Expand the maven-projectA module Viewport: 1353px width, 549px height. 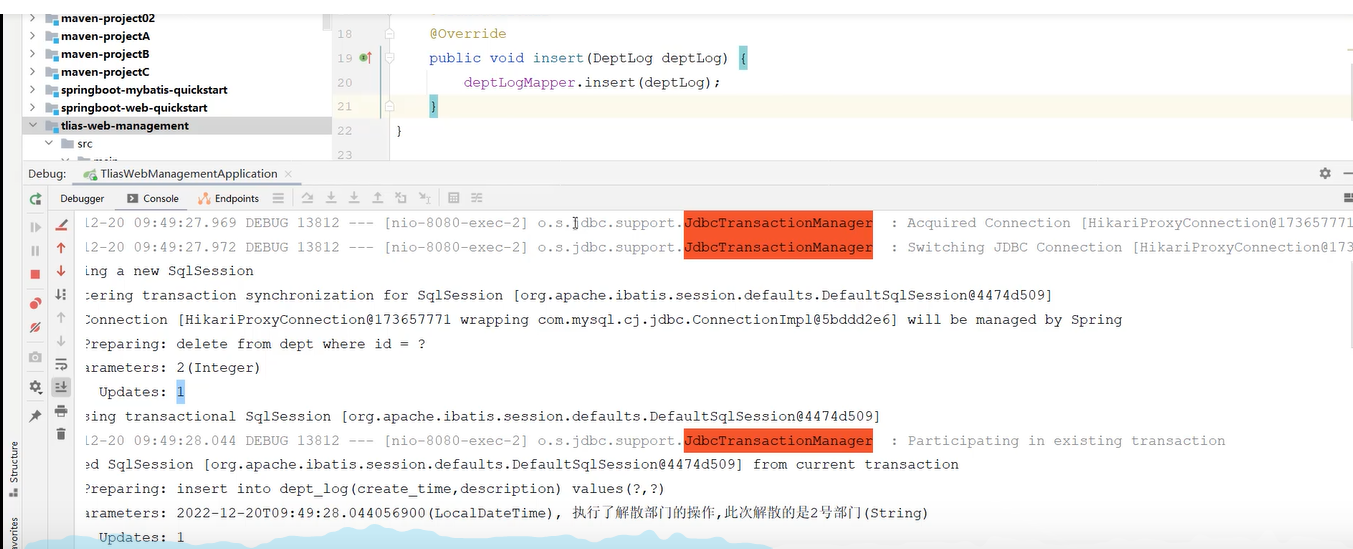point(33,36)
